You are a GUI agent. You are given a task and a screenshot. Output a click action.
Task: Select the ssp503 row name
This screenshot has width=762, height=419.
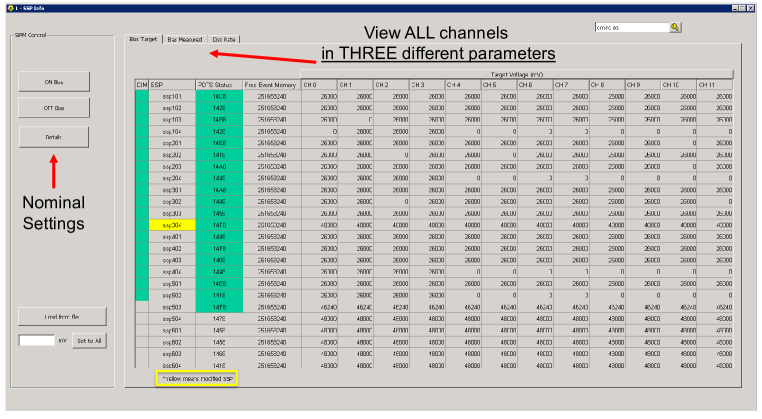point(172,307)
